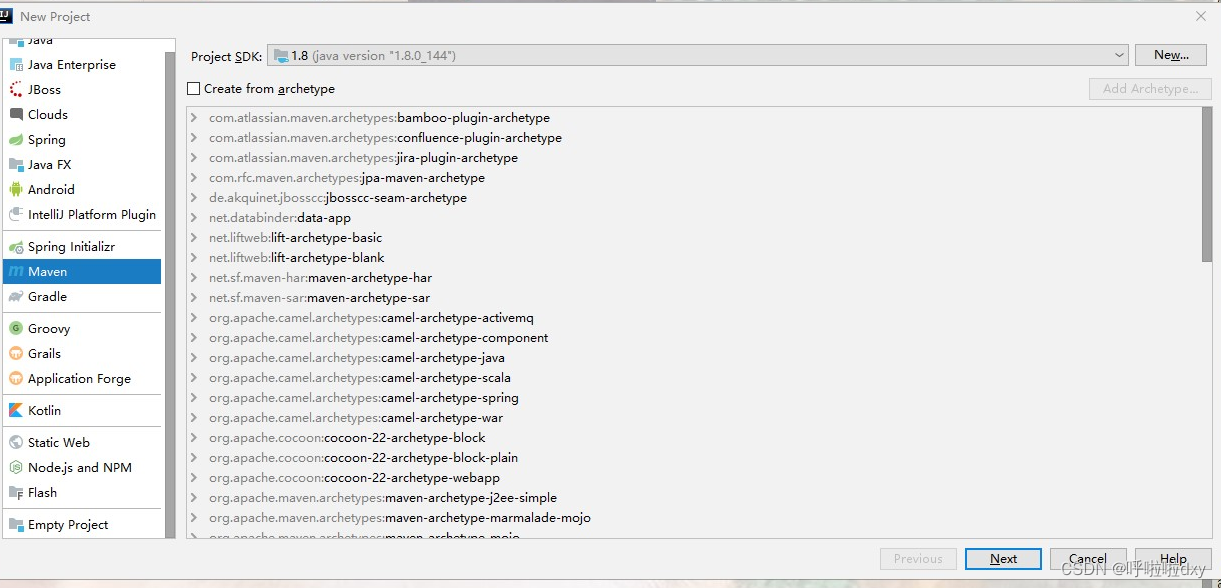This screenshot has height=588, width=1221.
Task: Select cocoon-22-archetype-block-plain entry
Action: tap(363, 457)
